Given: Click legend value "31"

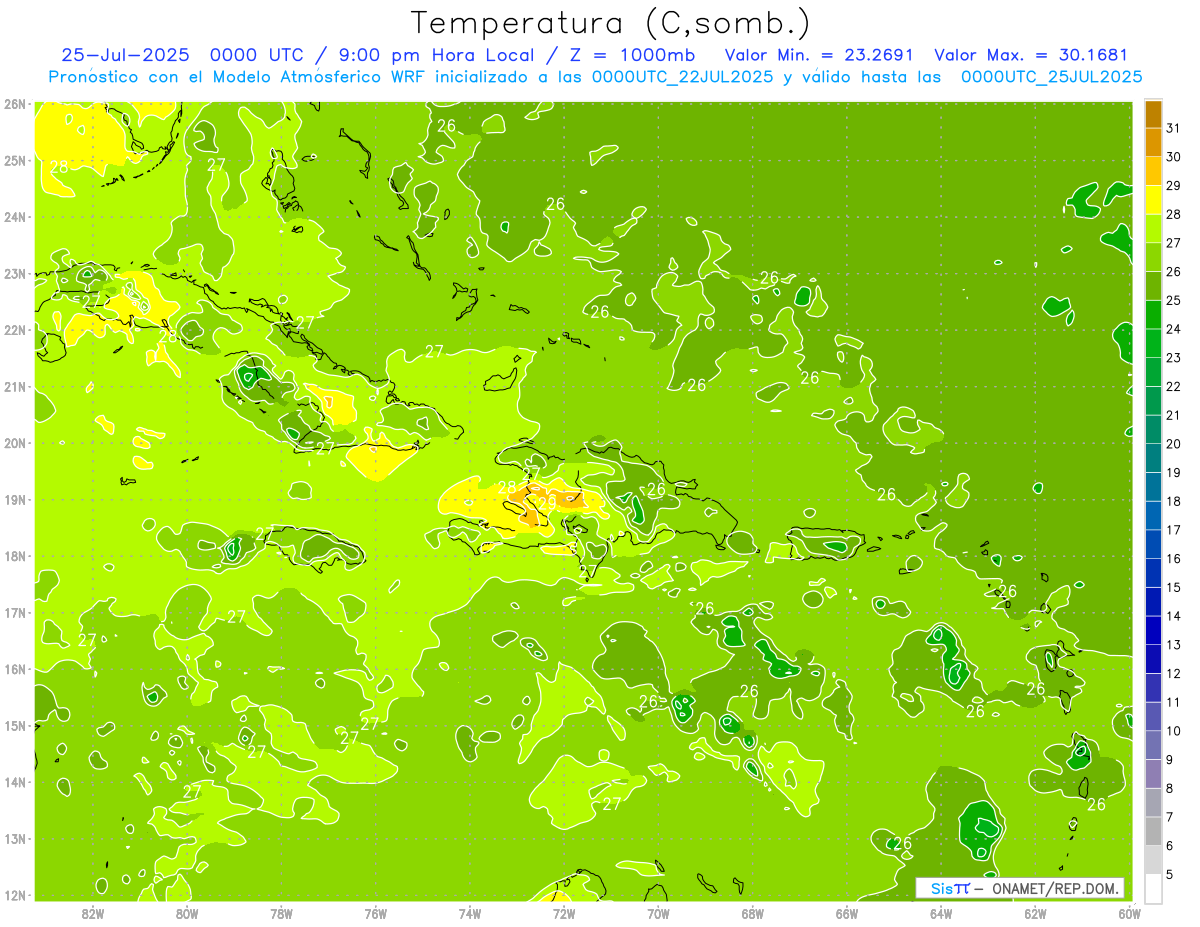Looking at the screenshot, I should tap(1174, 127).
